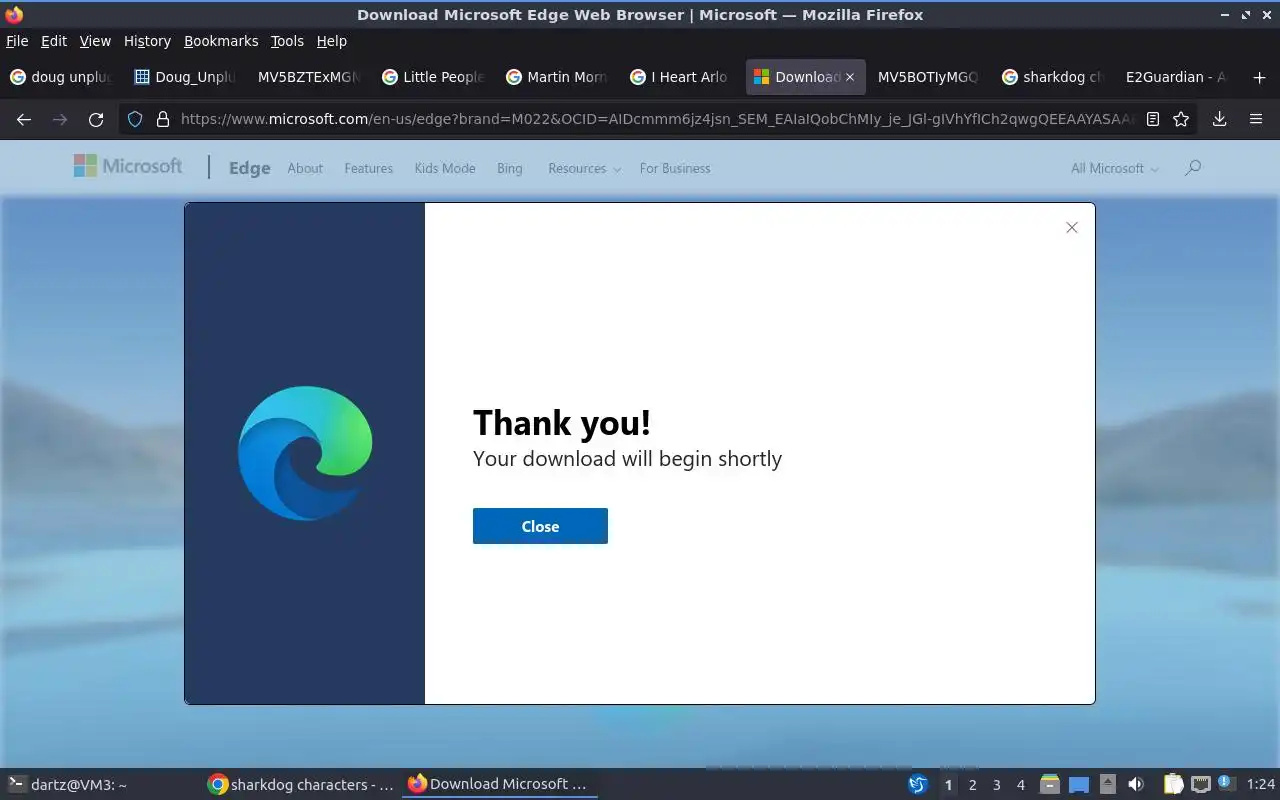Switch to the I Heart Arlo tab

coord(682,77)
